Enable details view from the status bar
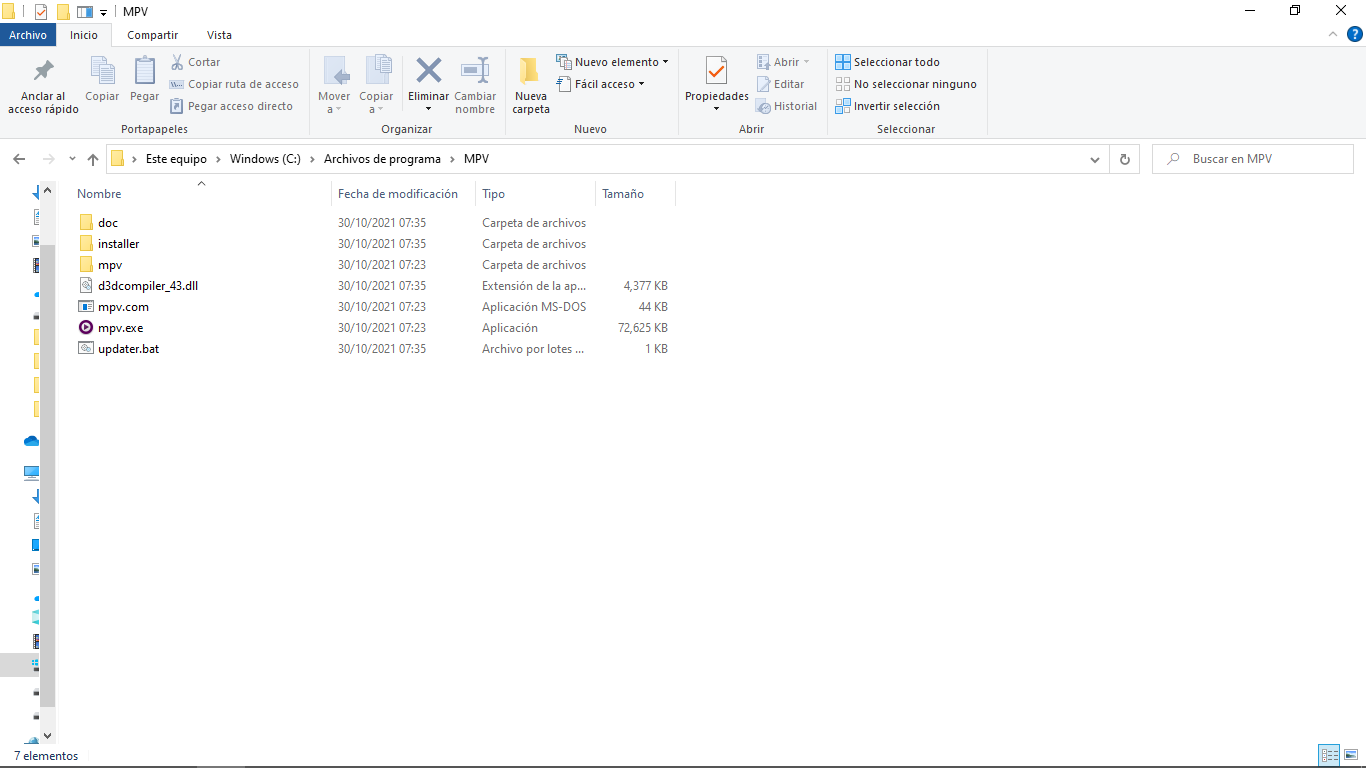 pos(1329,755)
